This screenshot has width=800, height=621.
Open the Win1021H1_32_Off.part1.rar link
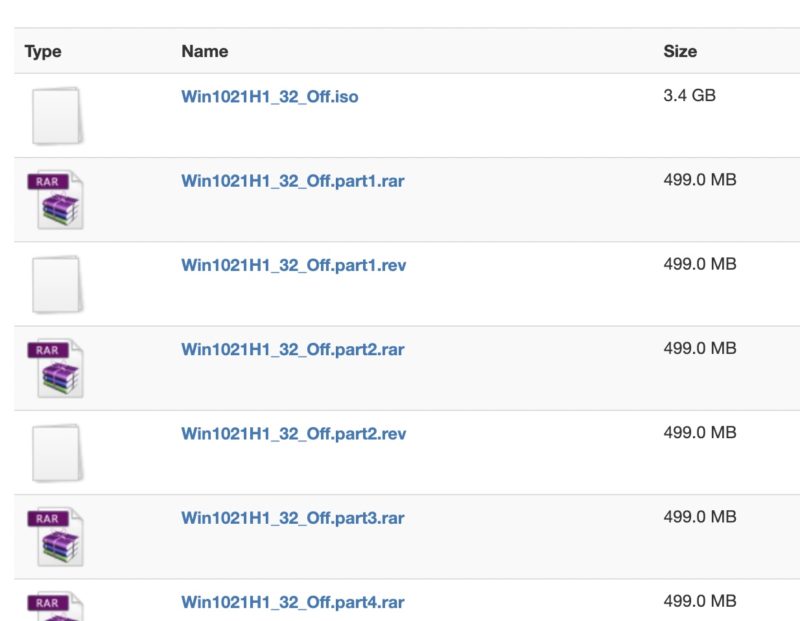[x=293, y=181]
